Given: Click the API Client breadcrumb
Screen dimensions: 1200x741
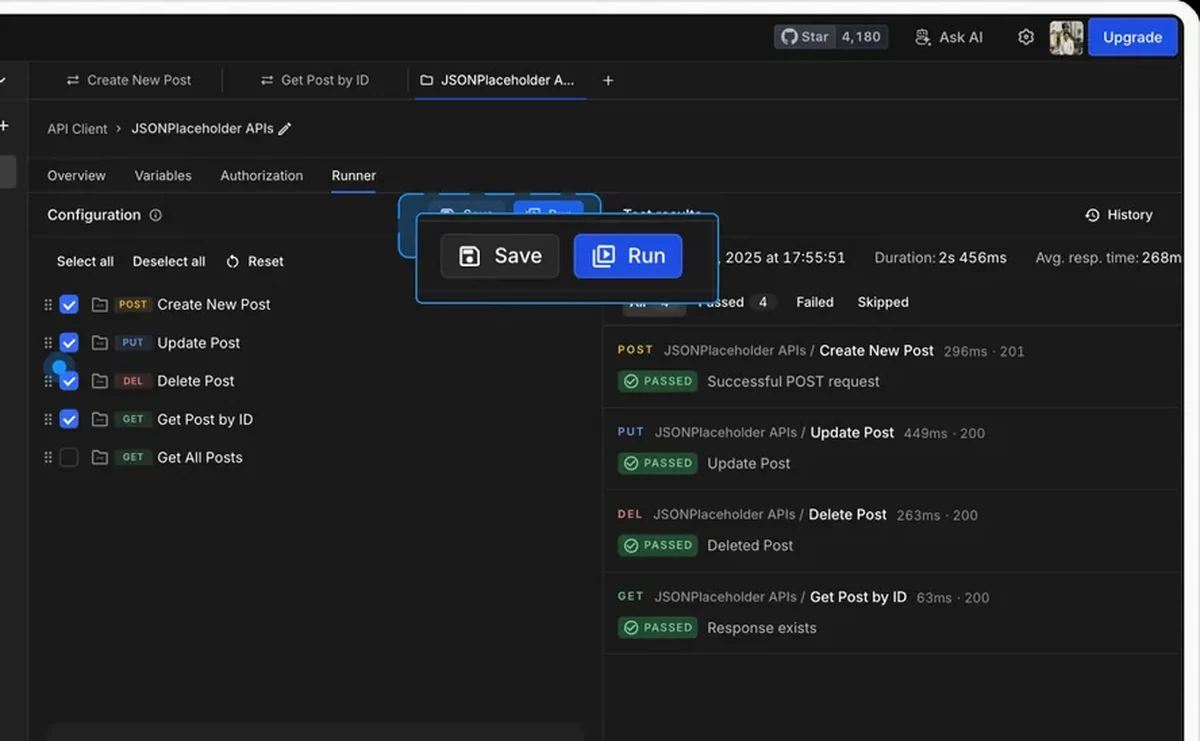Looking at the screenshot, I should click(x=77, y=129).
